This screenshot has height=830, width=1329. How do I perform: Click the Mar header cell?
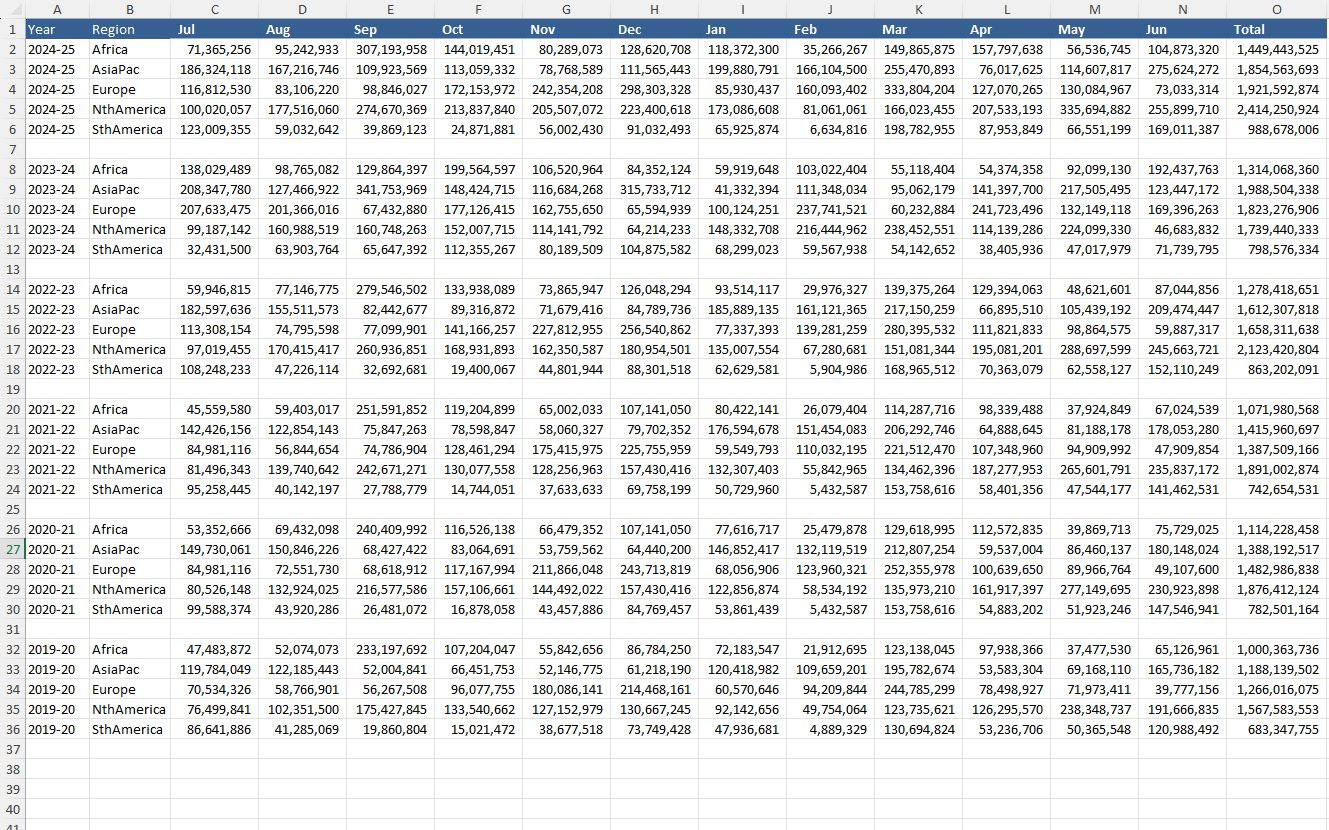(918, 29)
